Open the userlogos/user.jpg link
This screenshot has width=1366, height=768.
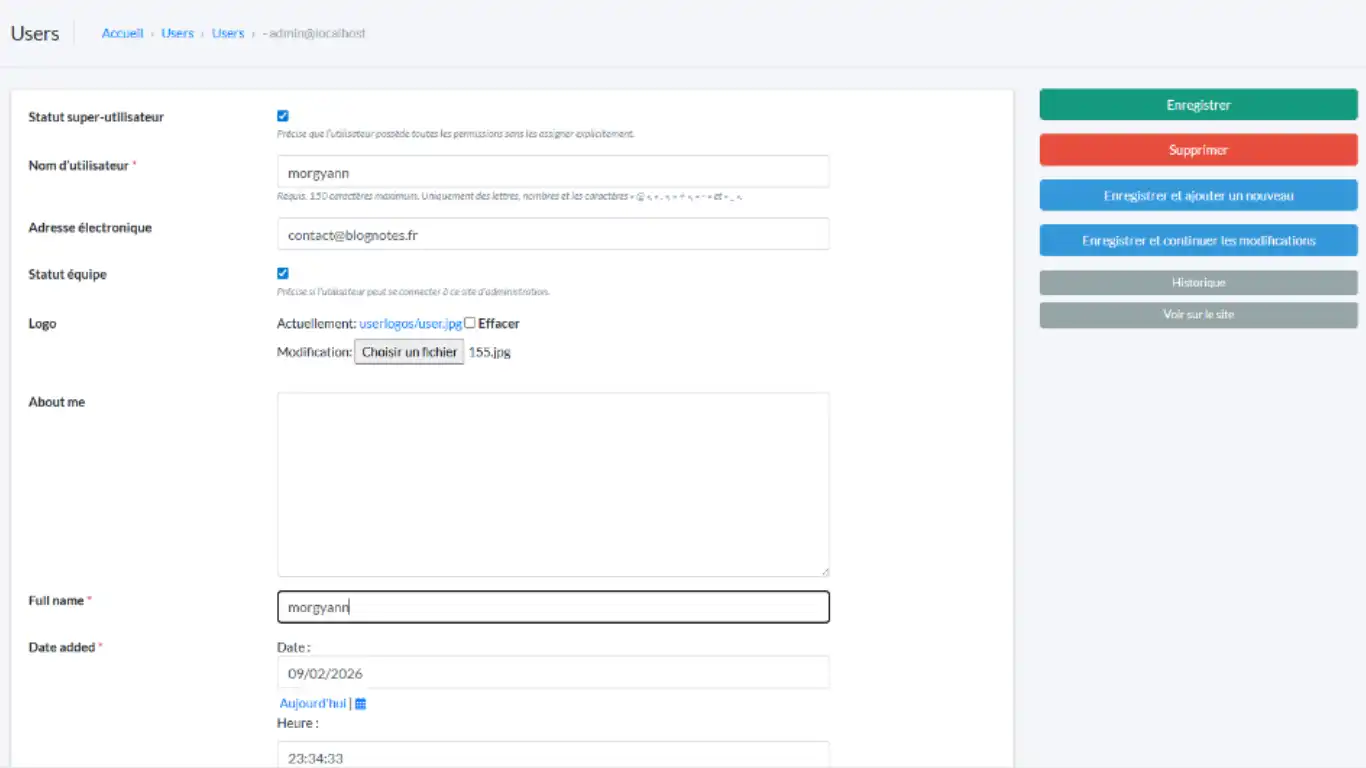pyautogui.click(x=410, y=324)
